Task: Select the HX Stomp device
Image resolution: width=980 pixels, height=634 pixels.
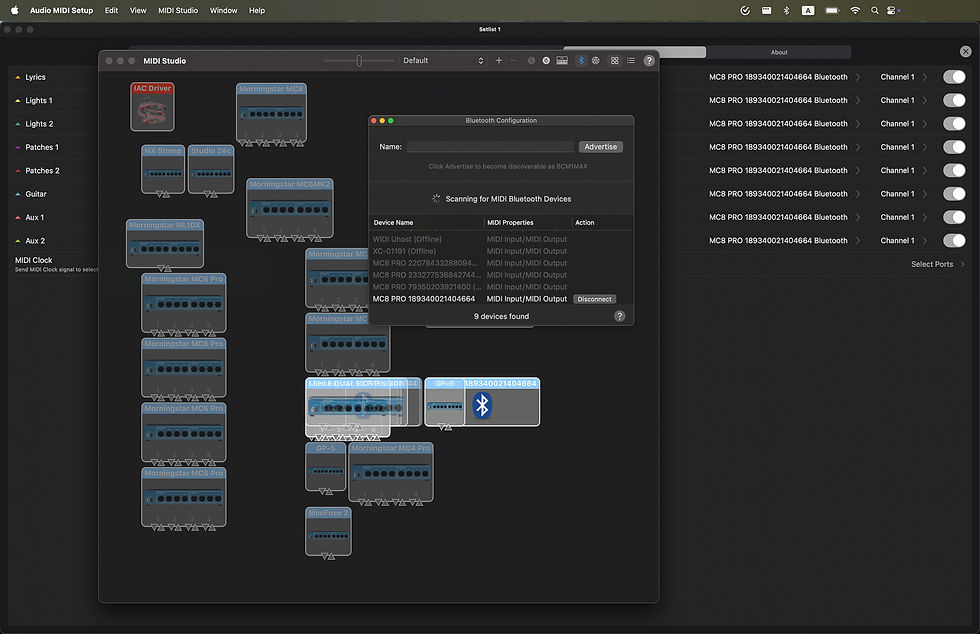Action: 163,171
